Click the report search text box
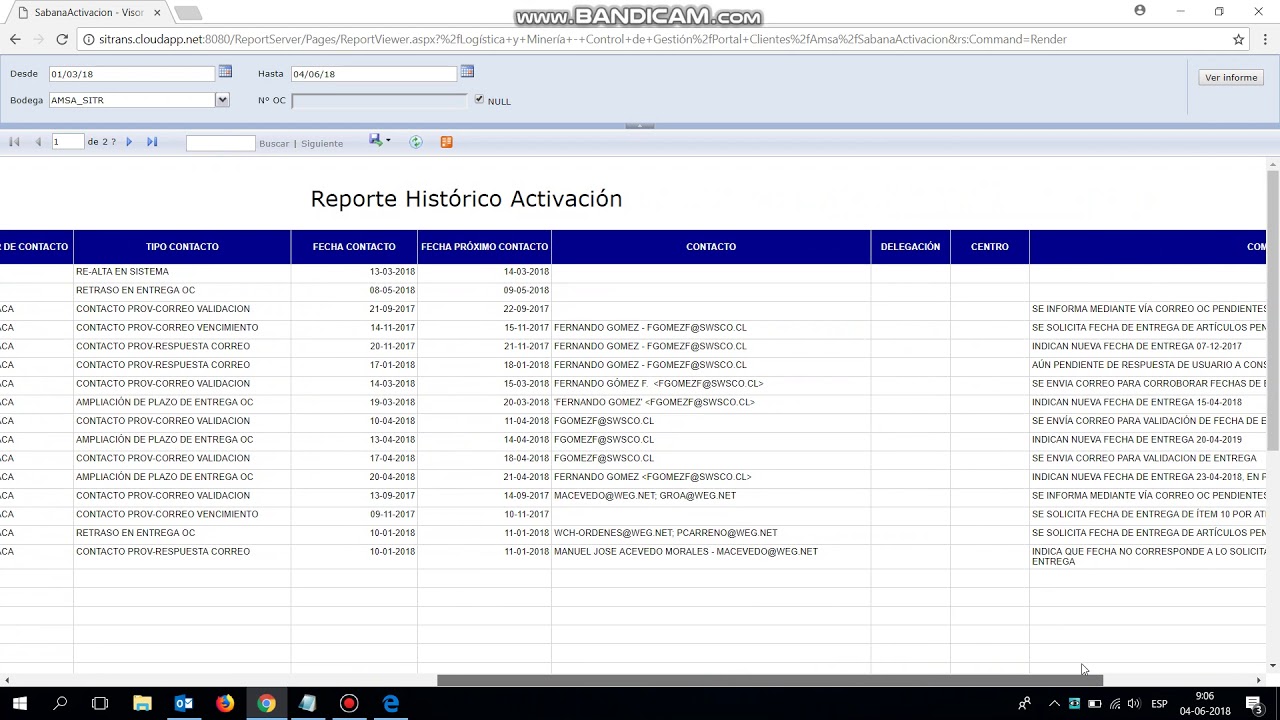The height and width of the screenshot is (720, 1280). coord(220,143)
